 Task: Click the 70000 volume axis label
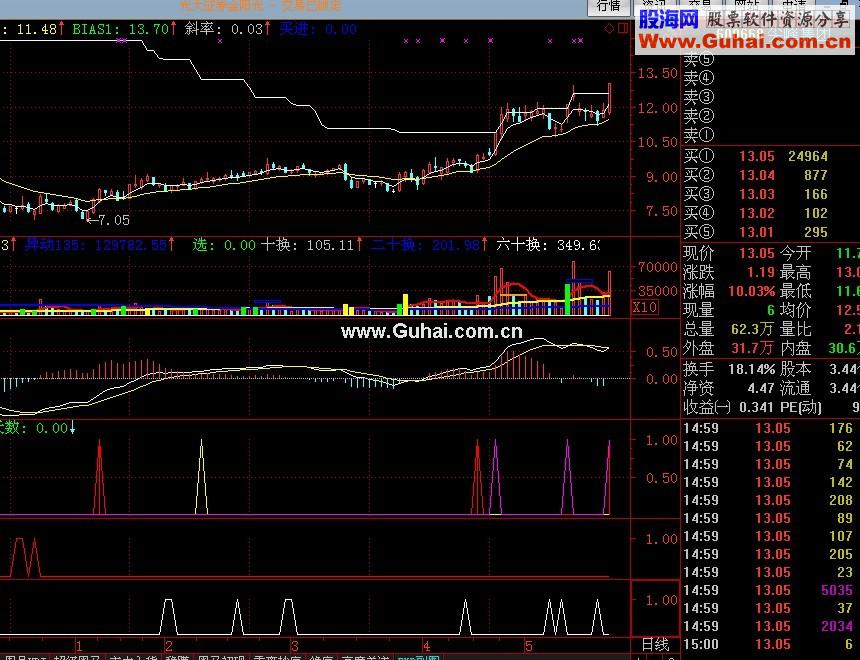[x=657, y=268]
